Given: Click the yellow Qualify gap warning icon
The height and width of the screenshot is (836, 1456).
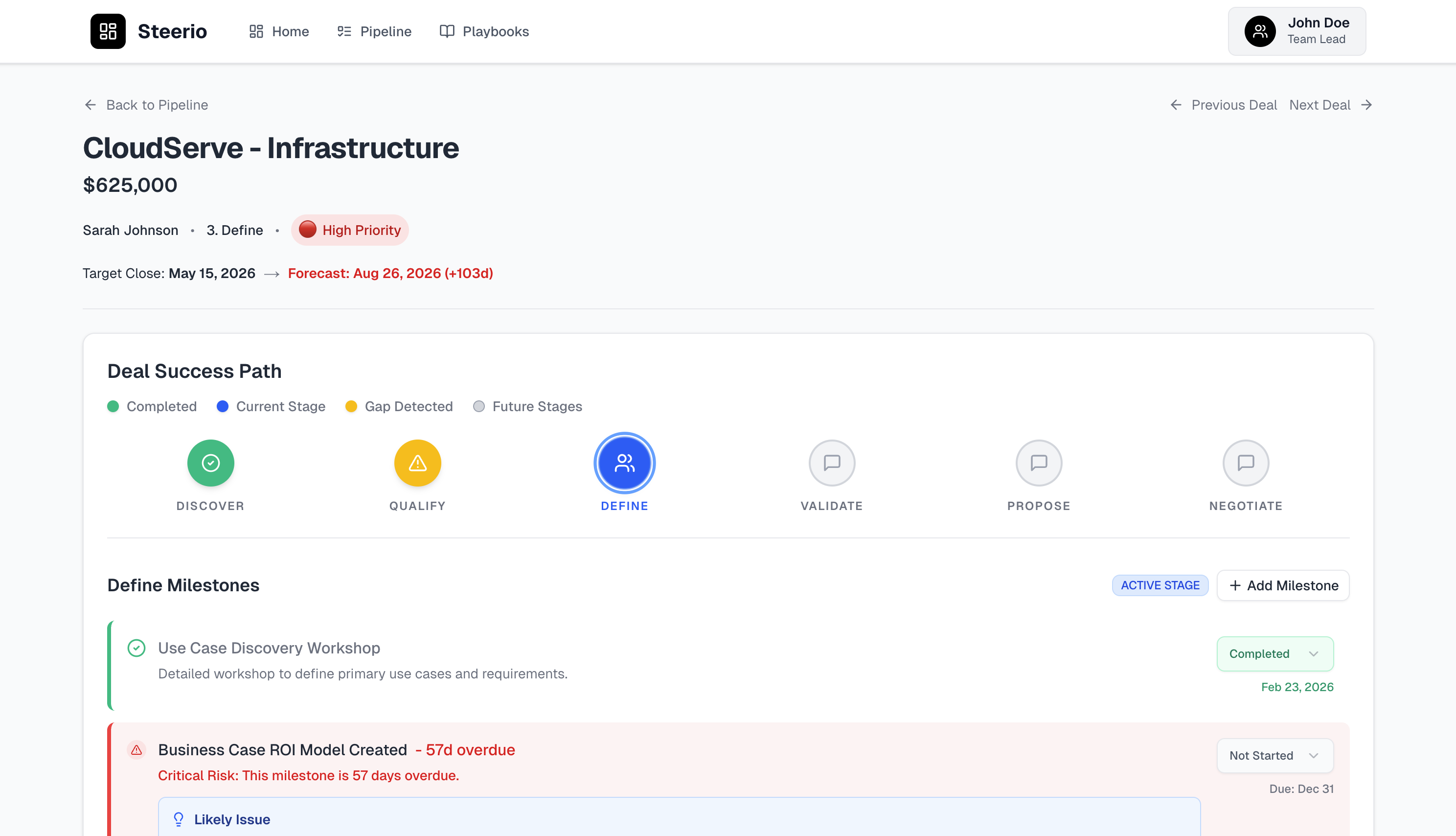Looking at the screenshot, I should click(x=417, y=463).
